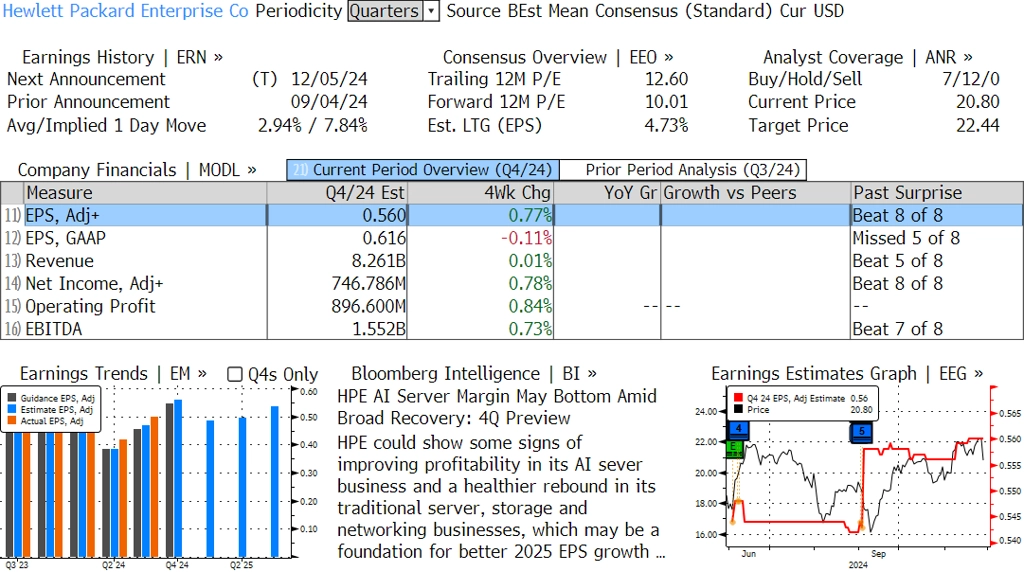
Task: Open Earnings History ERN link
Action: 122,57
